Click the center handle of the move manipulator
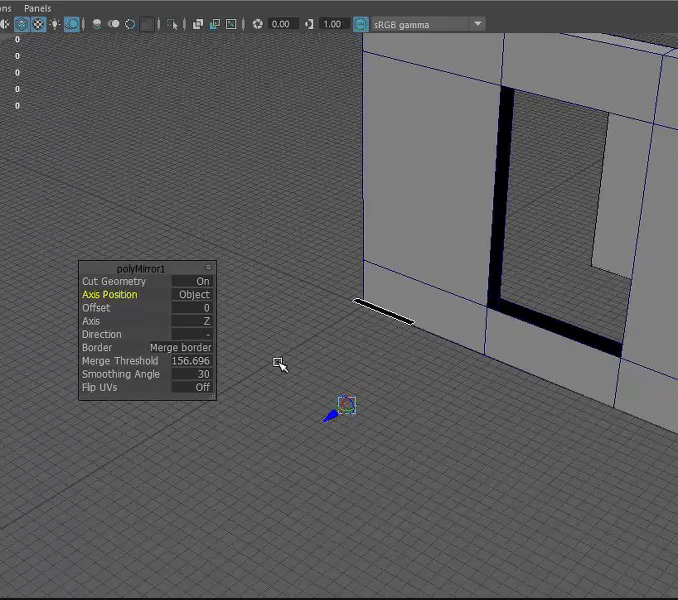The image size is (678, 600). pos(347,405)
